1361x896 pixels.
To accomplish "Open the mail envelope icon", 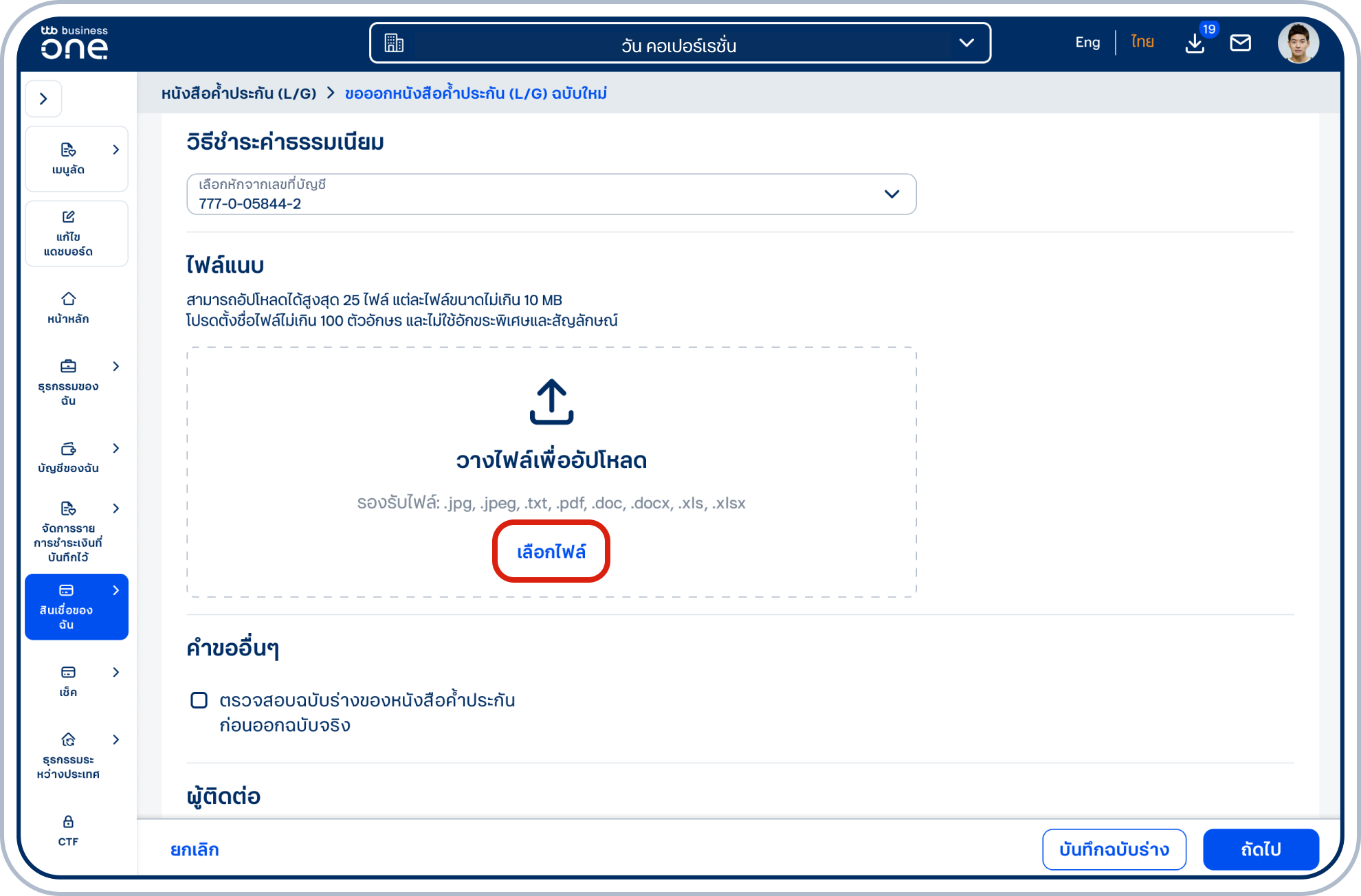I will [1240, 43].
